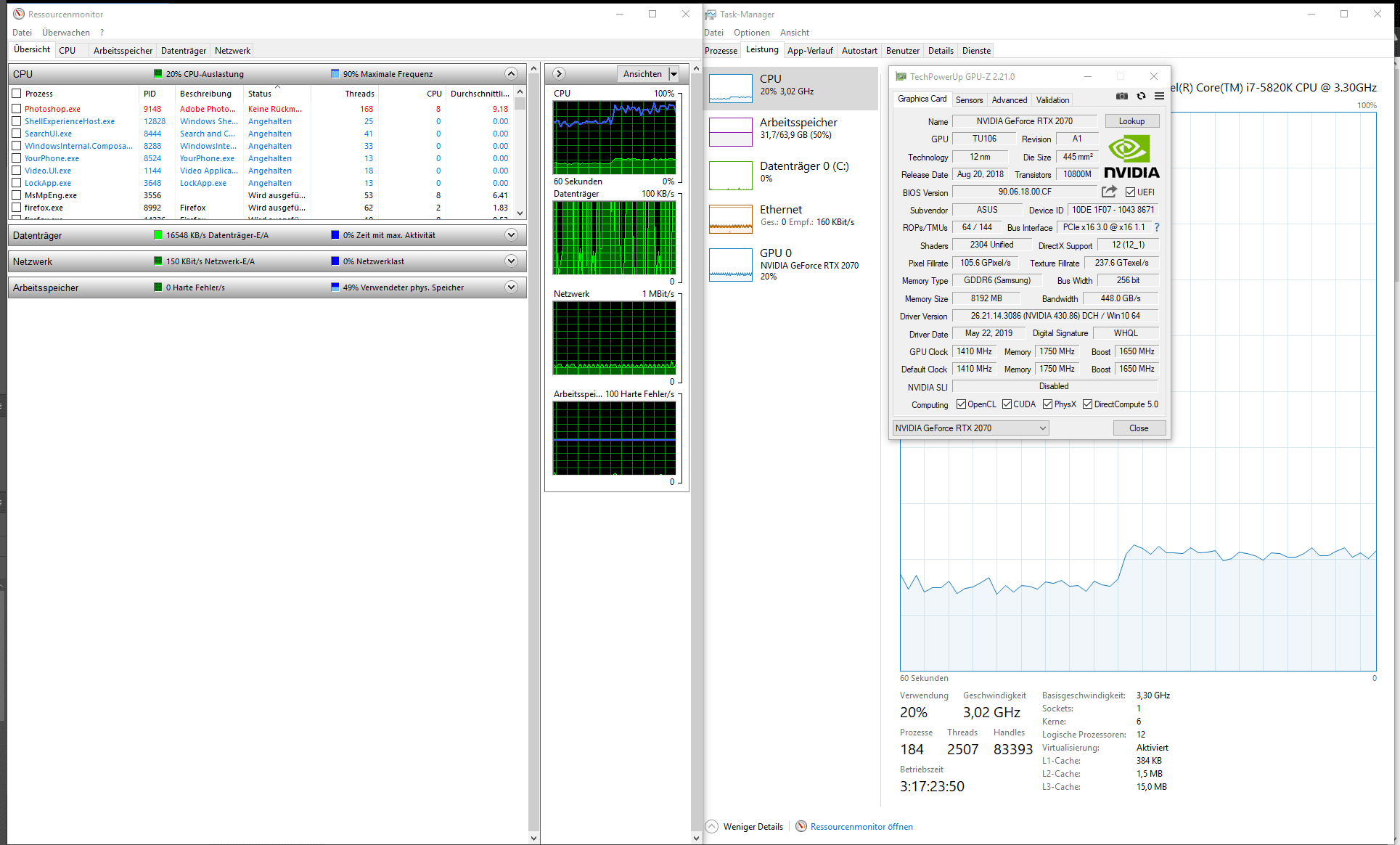The height and width of the screenshot is (845, 1400).
Task: Expand the Arbeitsspeicher section
Action: tap(511, 287)
